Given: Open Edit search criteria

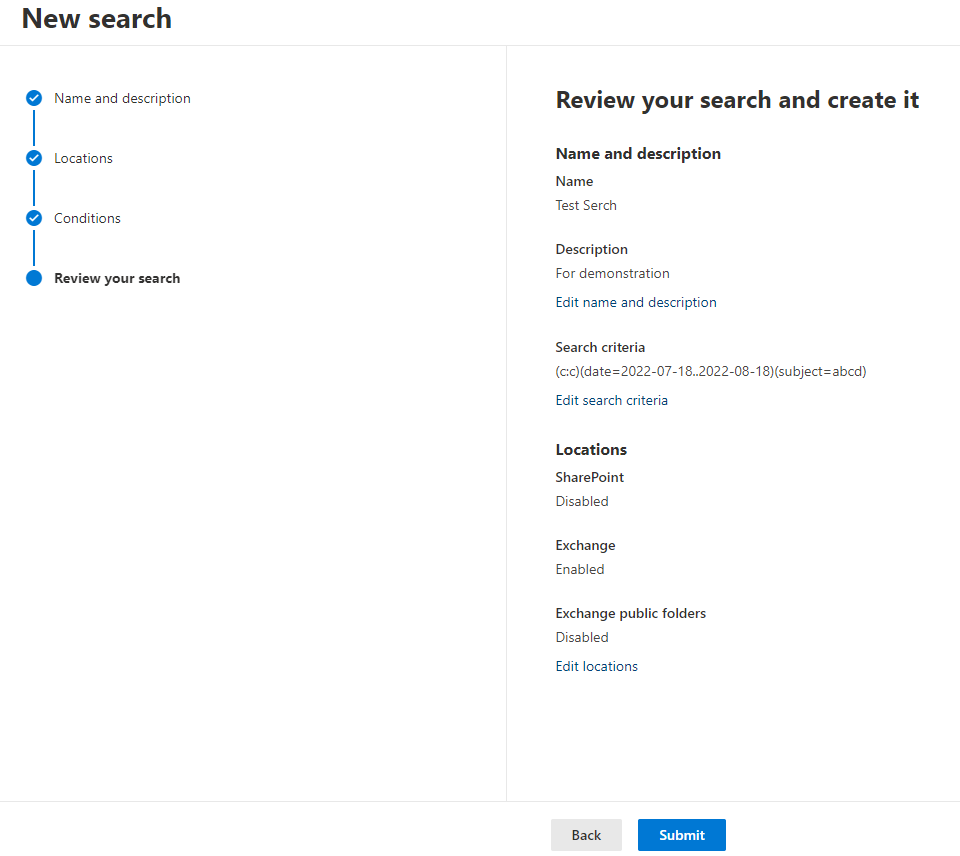Looking at the screenshot, I should 611,400.
